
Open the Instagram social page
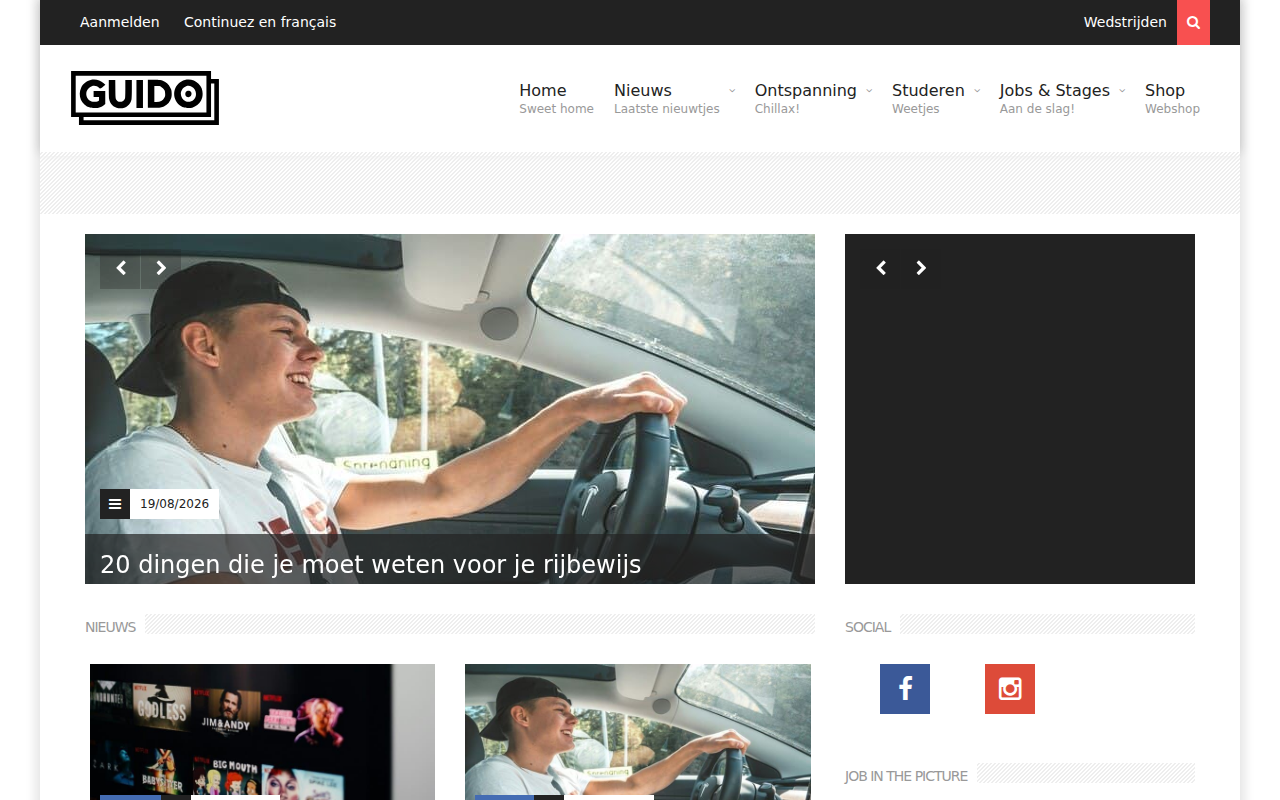(1010, 689)
